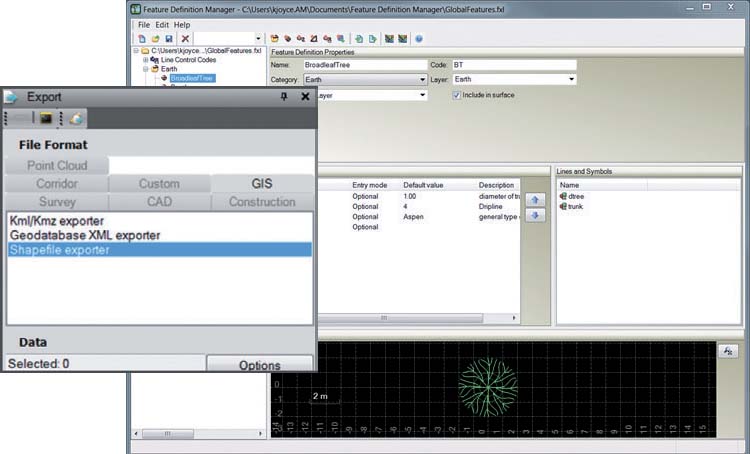Toggle Include in surface checkbox
750x454 pixels.
pyautogui.click(x=456, y=95)
